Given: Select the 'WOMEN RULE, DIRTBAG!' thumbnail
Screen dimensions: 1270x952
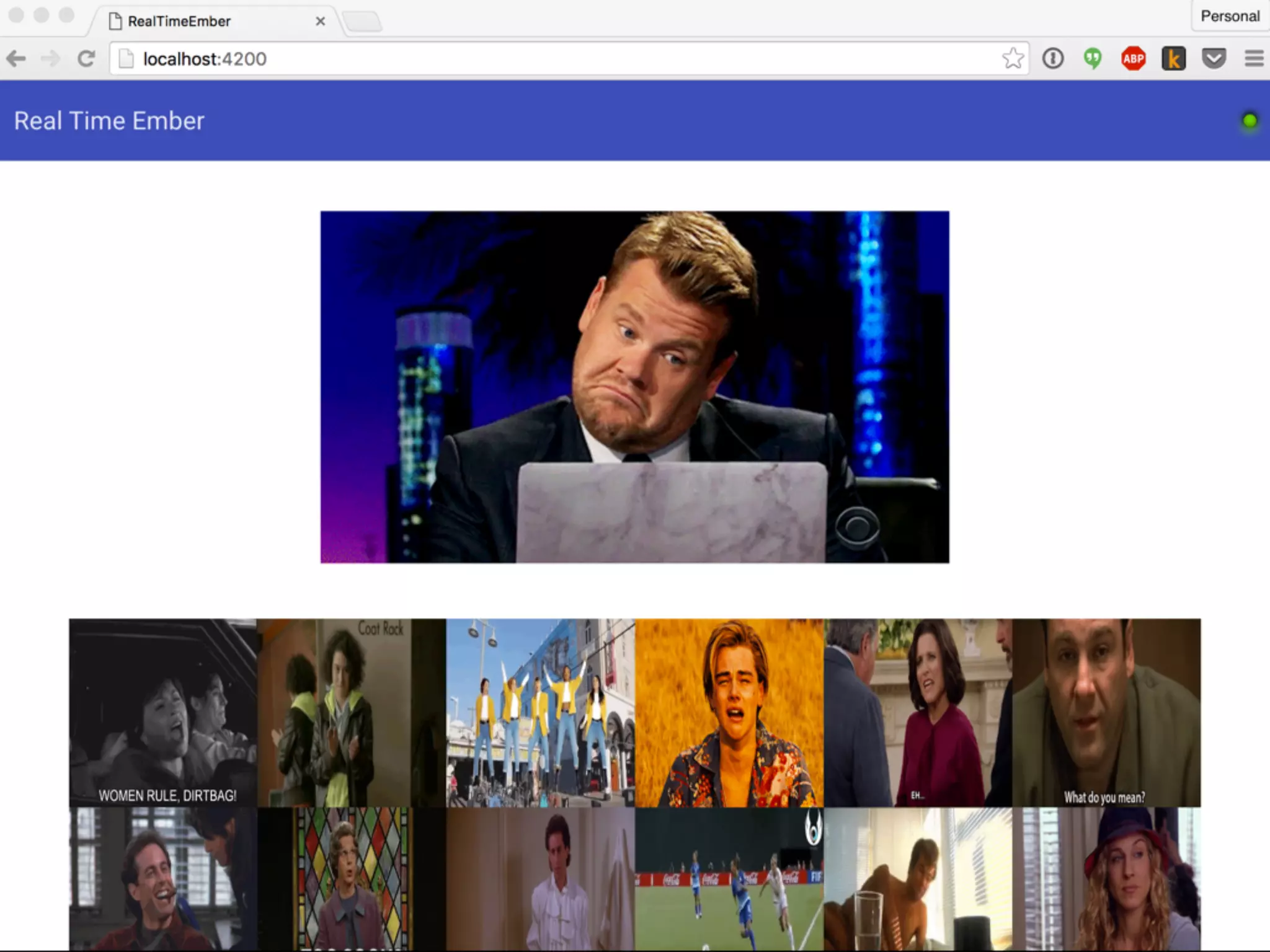Looking at the screenshot, I should tap(162, 713).
